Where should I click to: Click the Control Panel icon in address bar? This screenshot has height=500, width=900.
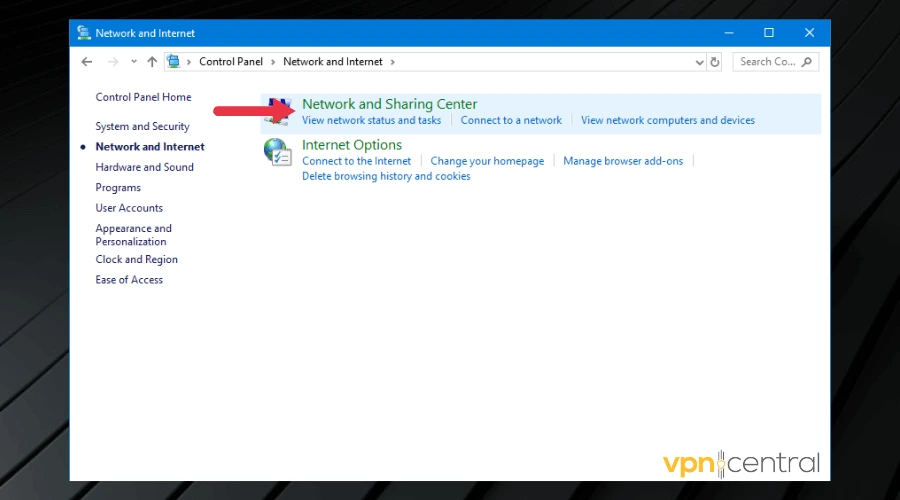(x=174, y=62)
